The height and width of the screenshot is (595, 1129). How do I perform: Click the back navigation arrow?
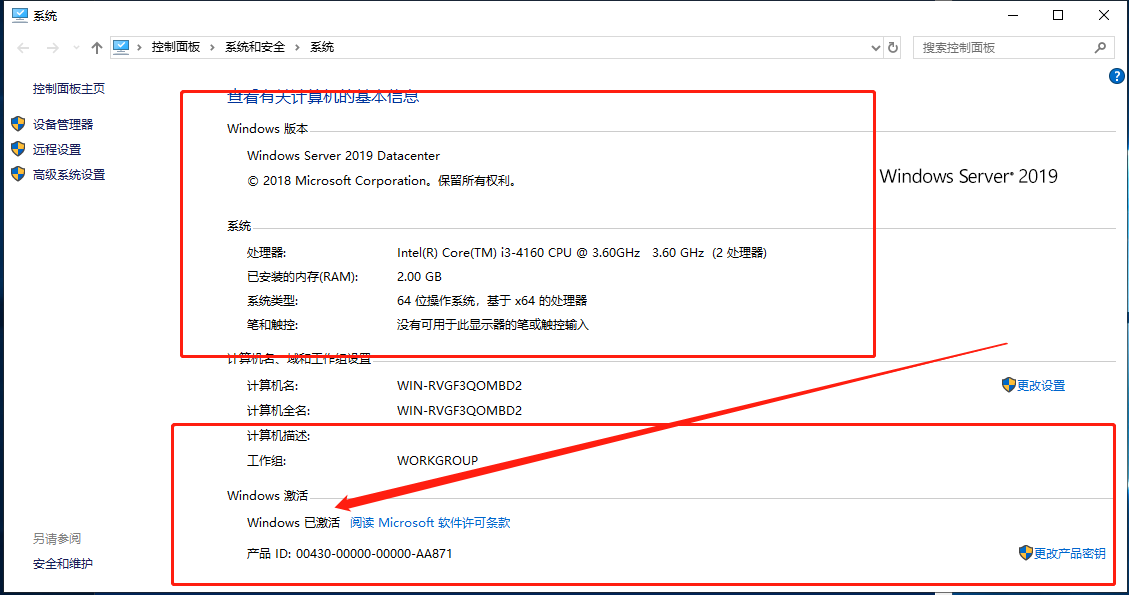tap(23, 48)
